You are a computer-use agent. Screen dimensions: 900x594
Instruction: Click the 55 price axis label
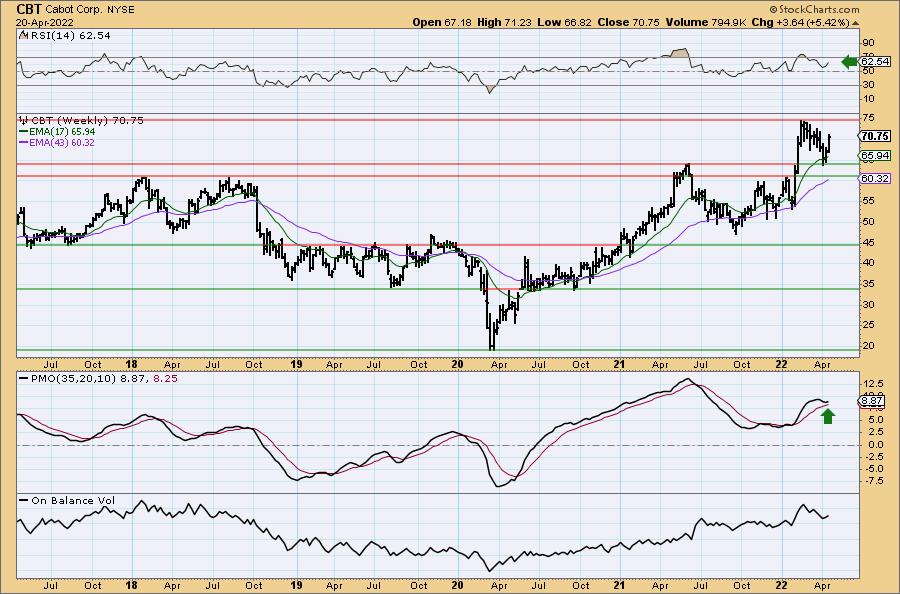point(868,200)
